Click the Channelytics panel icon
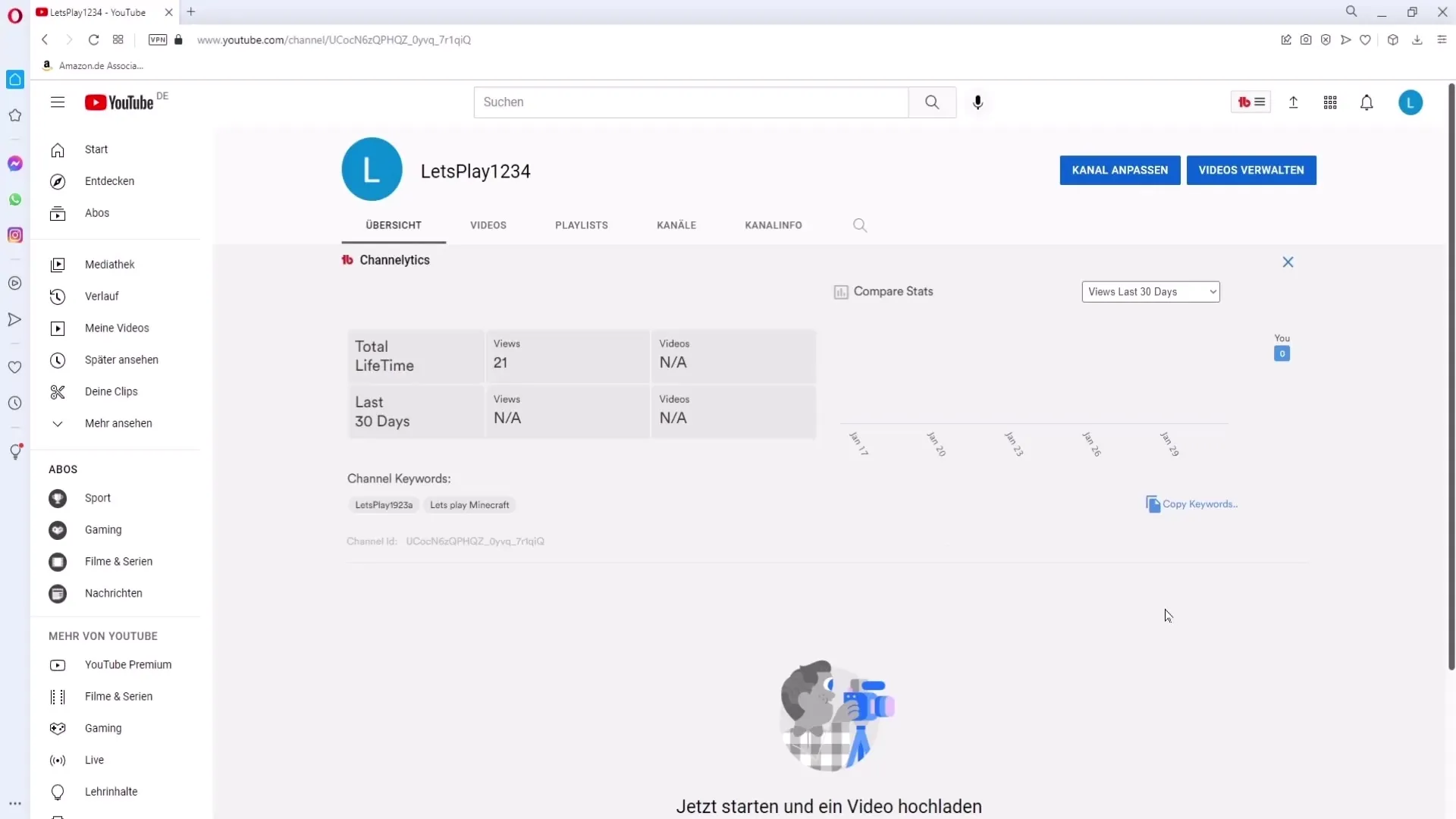The width and height of the screenshot is (1456, 819). (347, 260)
